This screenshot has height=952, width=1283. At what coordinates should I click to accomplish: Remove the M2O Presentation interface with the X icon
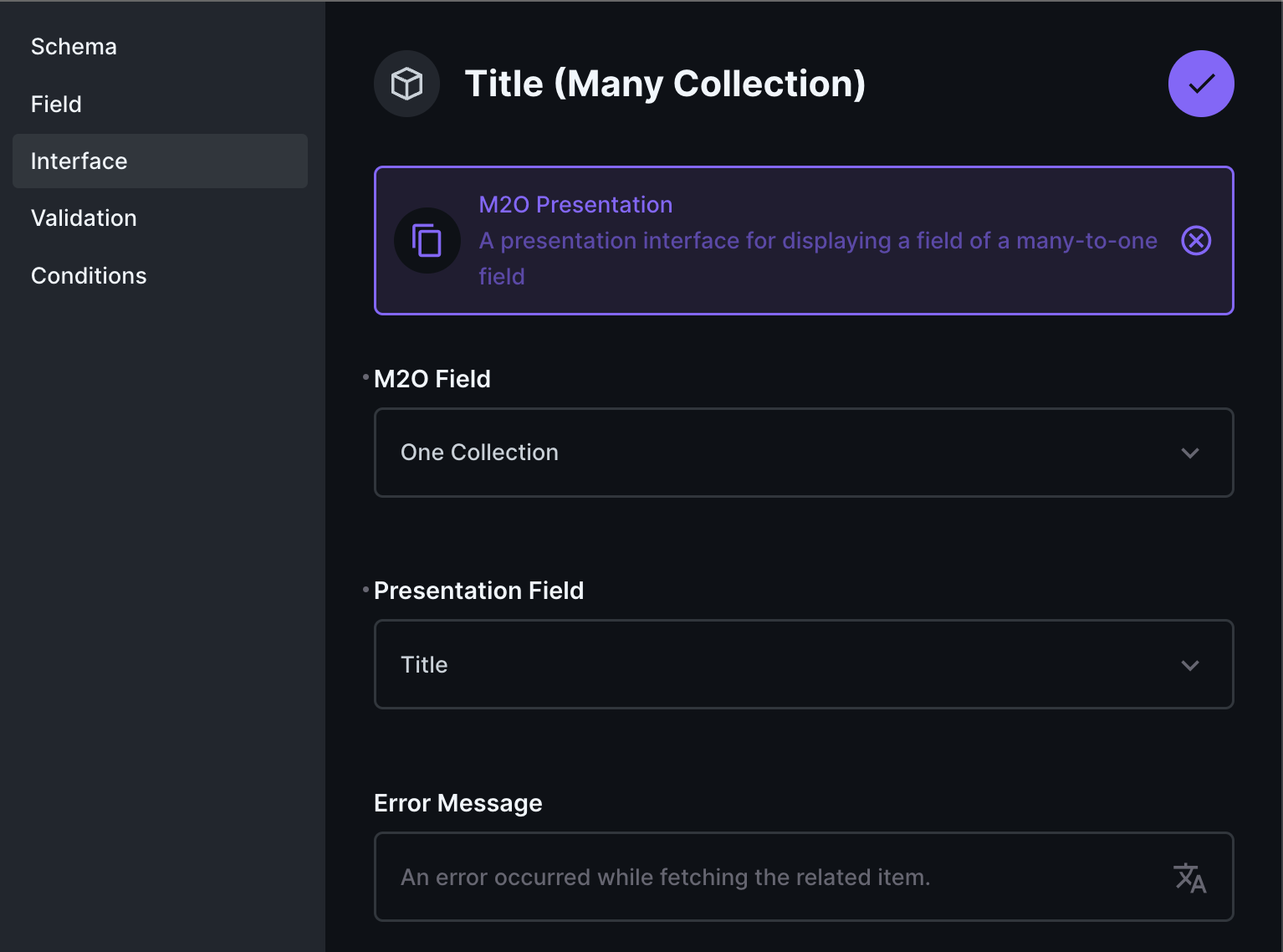point(1196,241)
